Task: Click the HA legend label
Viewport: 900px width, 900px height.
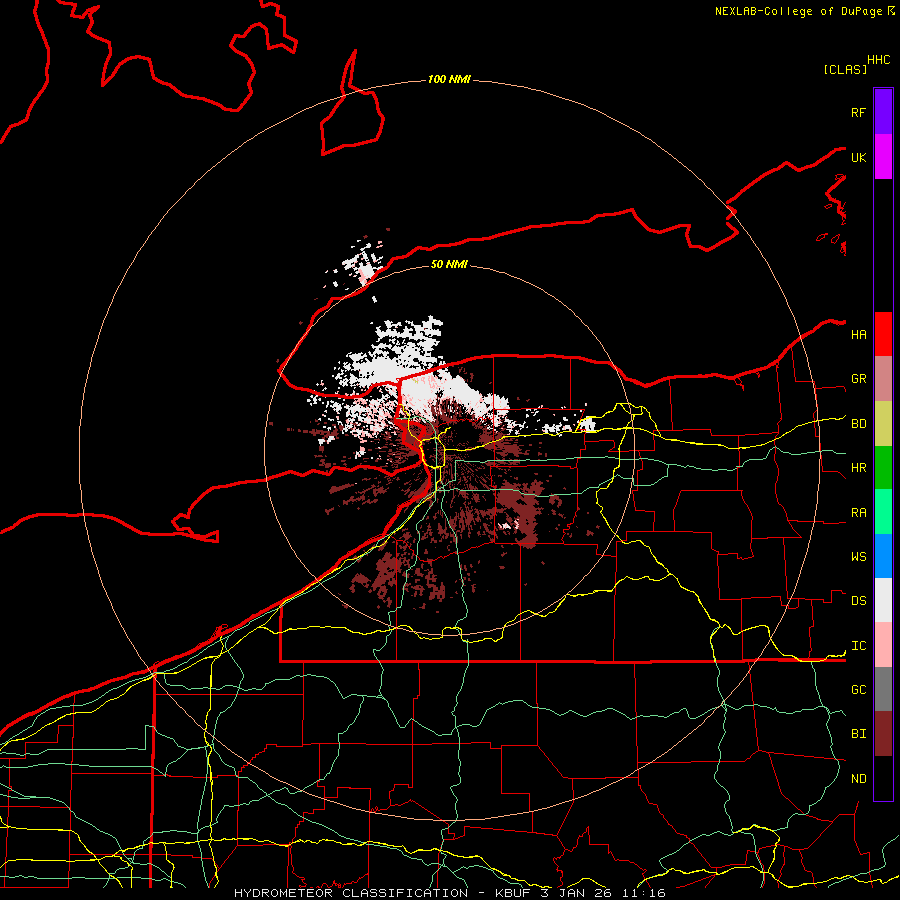Action: 858,335
